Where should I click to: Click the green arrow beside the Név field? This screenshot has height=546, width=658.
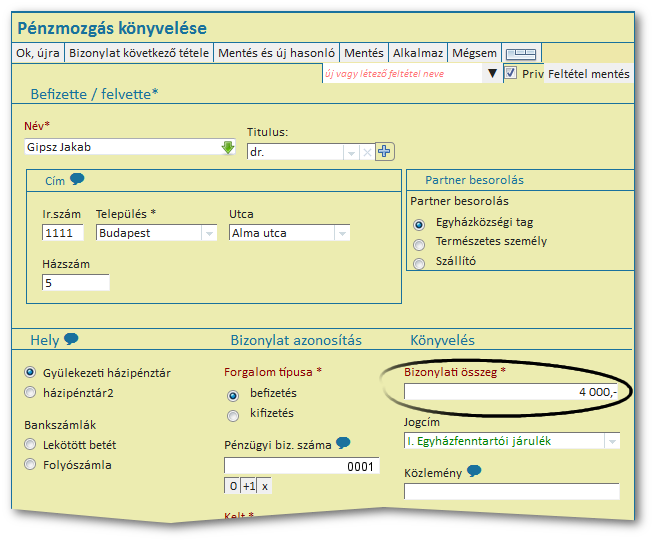[227, 148]
